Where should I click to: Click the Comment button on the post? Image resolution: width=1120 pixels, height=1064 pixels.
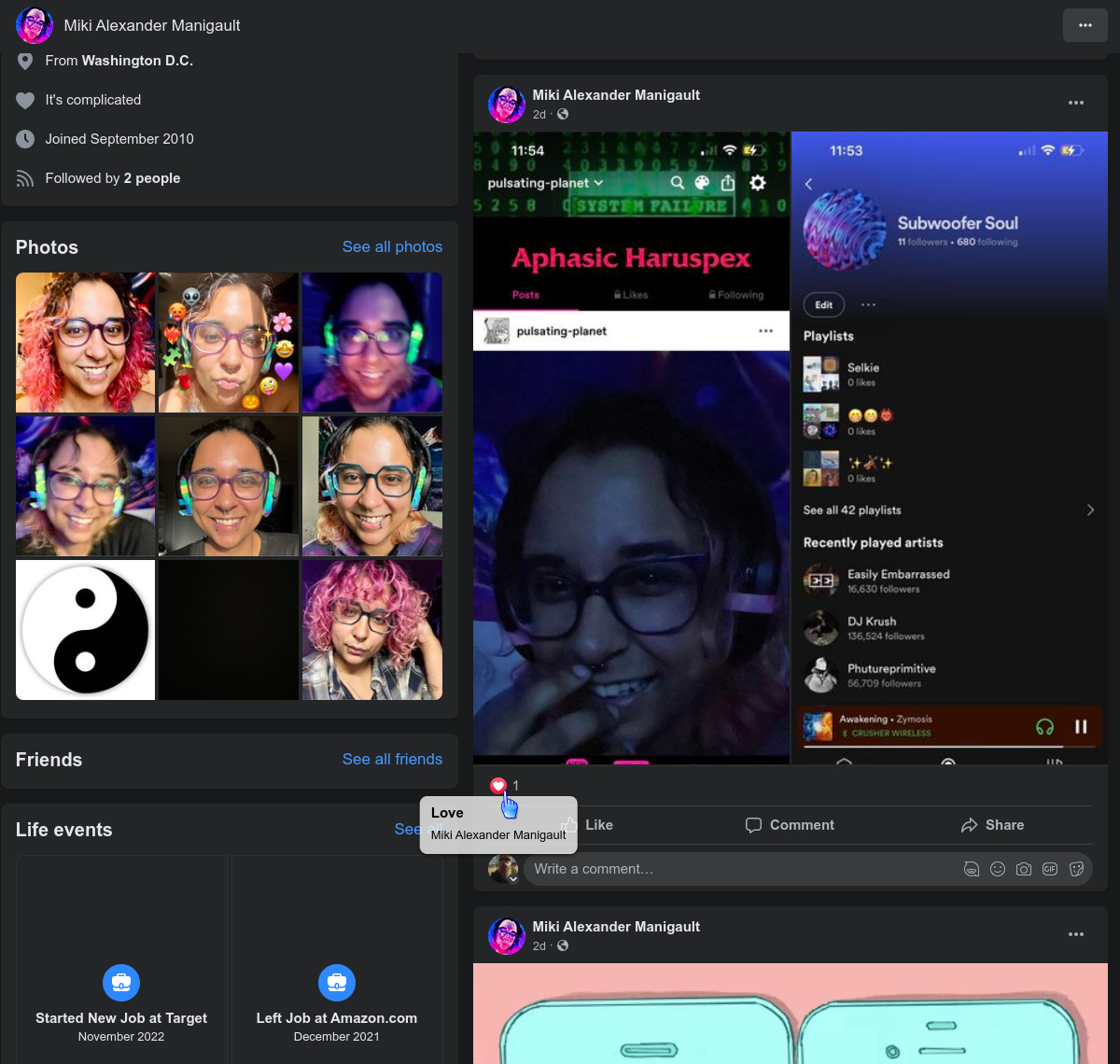[x=790, y=825]
